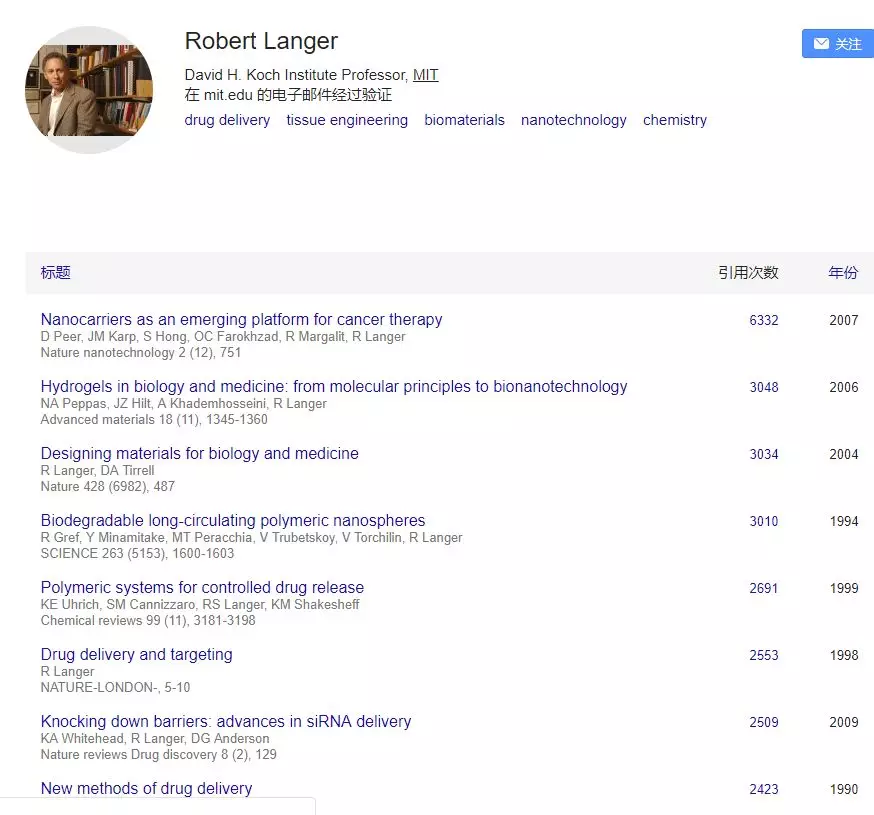
Task: Sort by 引用次数 citation count header
Action: (x=747, y=272)
